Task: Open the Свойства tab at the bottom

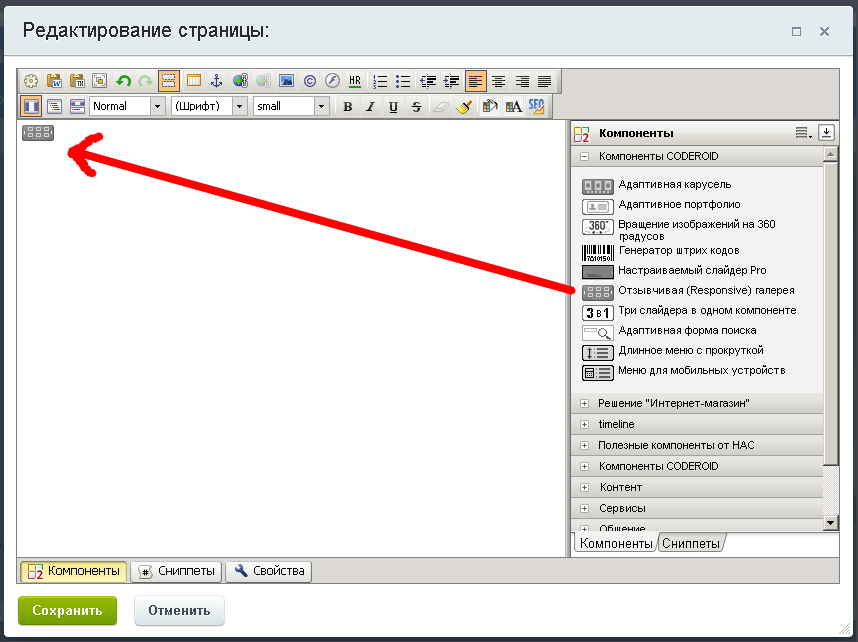Action: click(x=268, y=571)
